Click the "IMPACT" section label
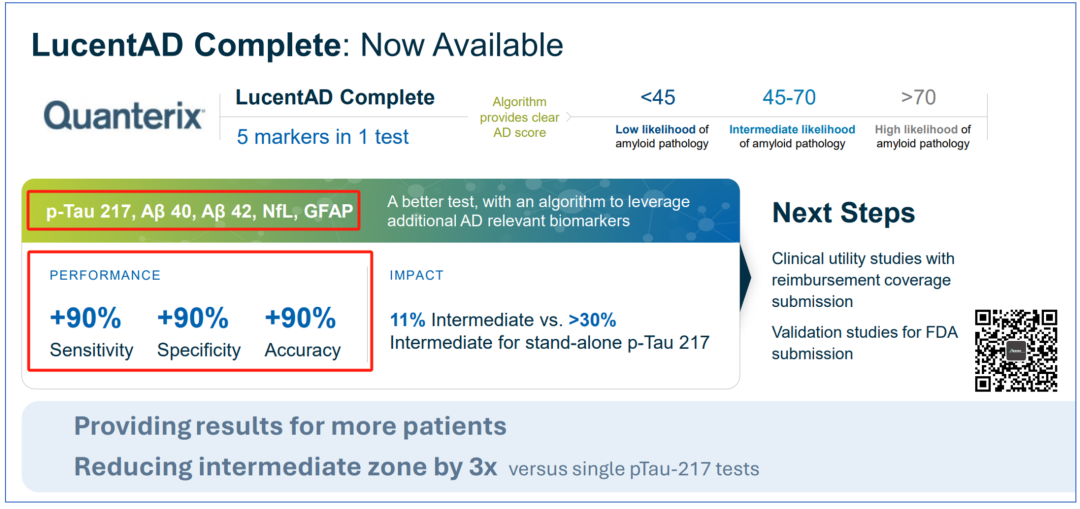 pos(416,275)
